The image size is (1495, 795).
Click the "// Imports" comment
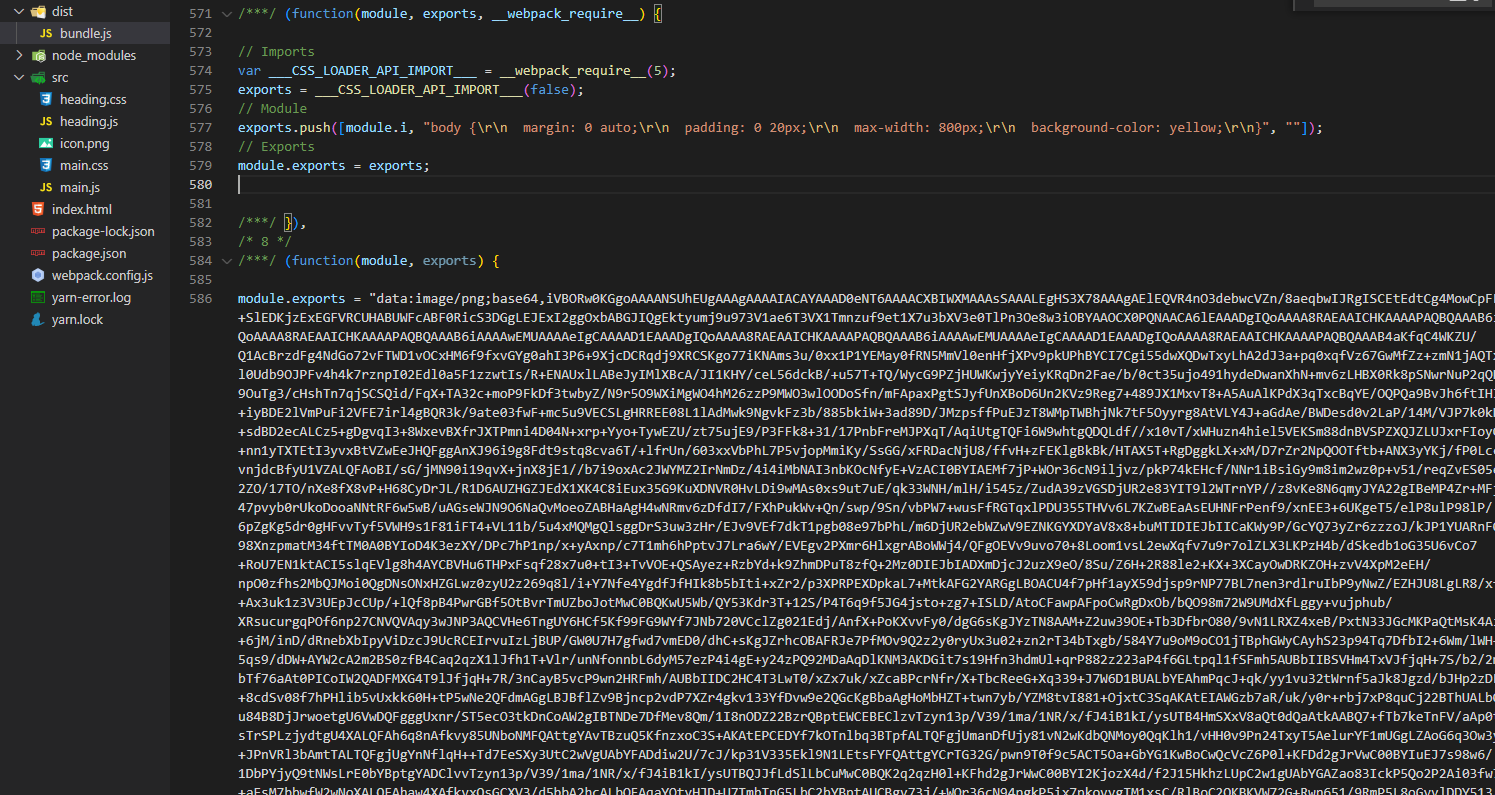[x=276, y=52]
